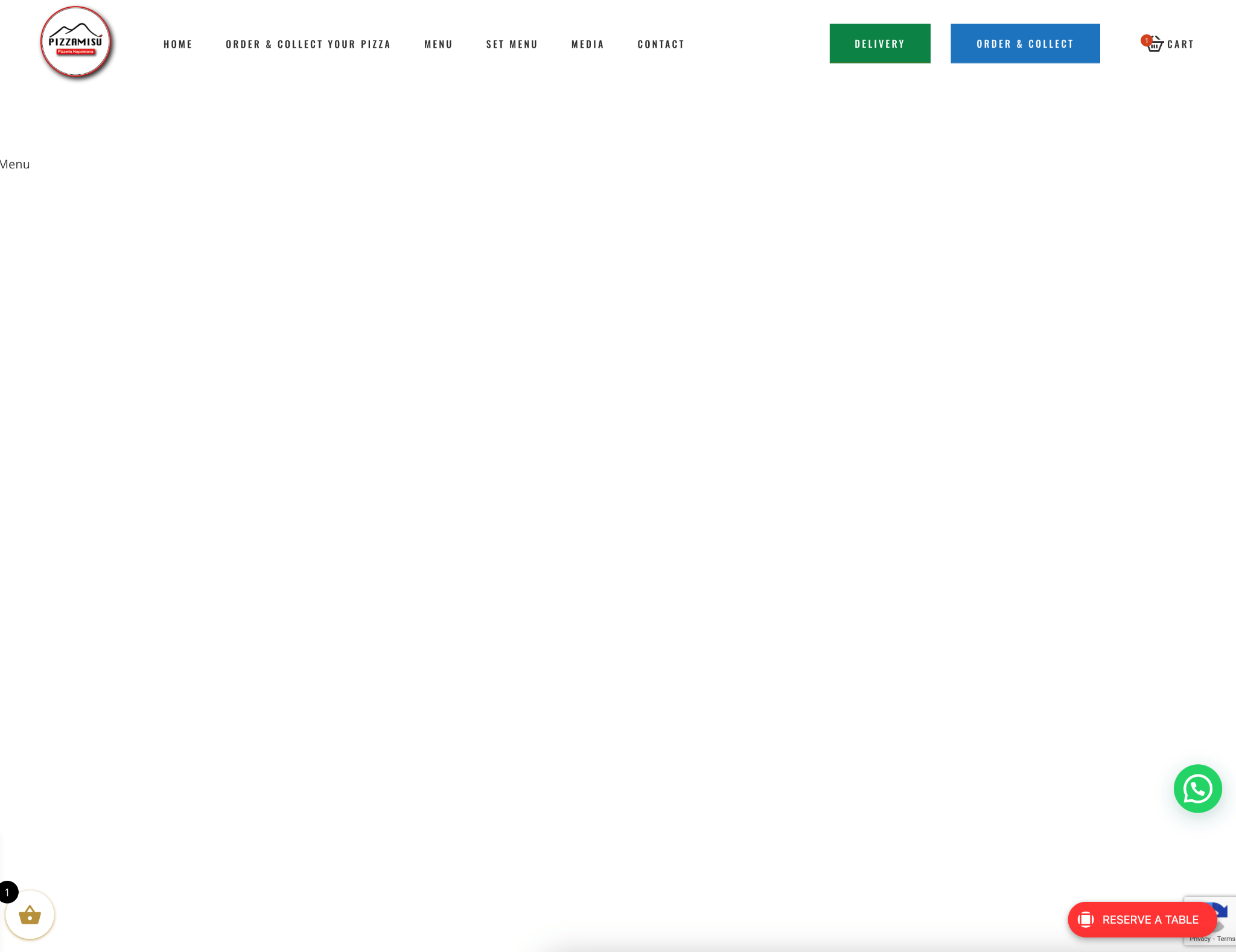Toggle the WhatsApp chat widget
1236x952 pixels.
pyautogui.click(x=1198, y=788)
